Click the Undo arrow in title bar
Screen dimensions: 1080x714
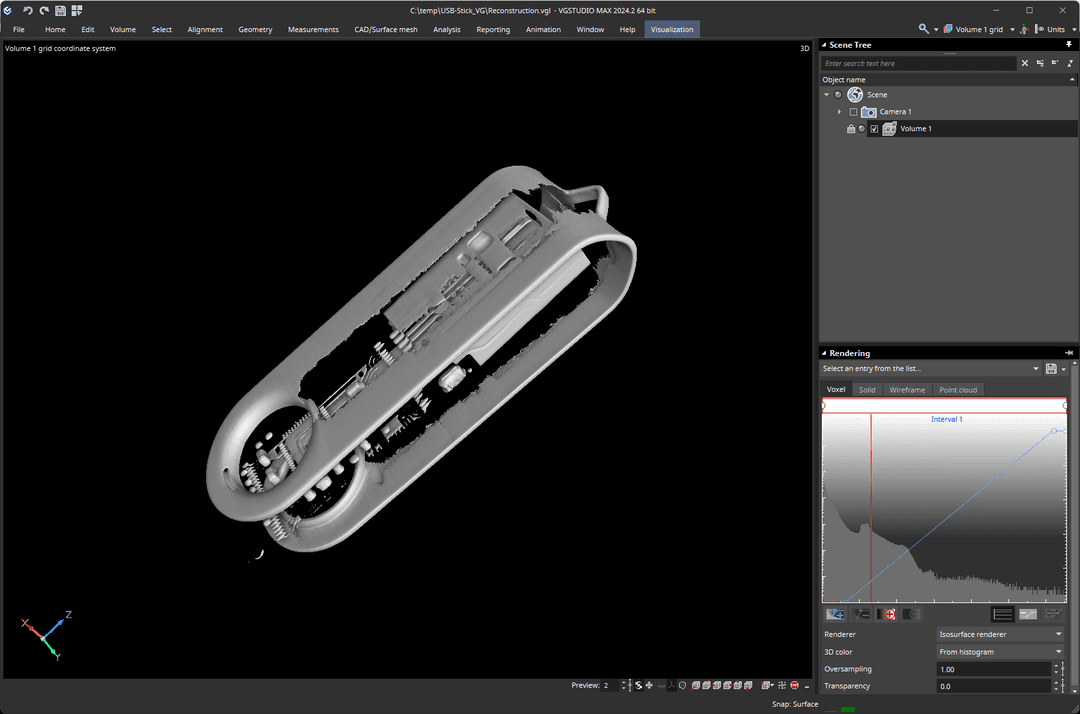coord(28,10)
